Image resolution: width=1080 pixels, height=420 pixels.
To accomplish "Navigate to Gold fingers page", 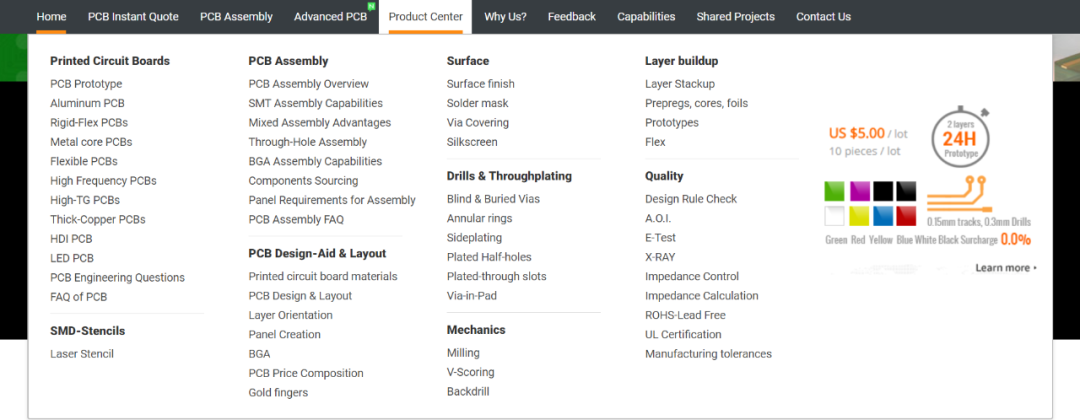I will click(x=278, y=393).
